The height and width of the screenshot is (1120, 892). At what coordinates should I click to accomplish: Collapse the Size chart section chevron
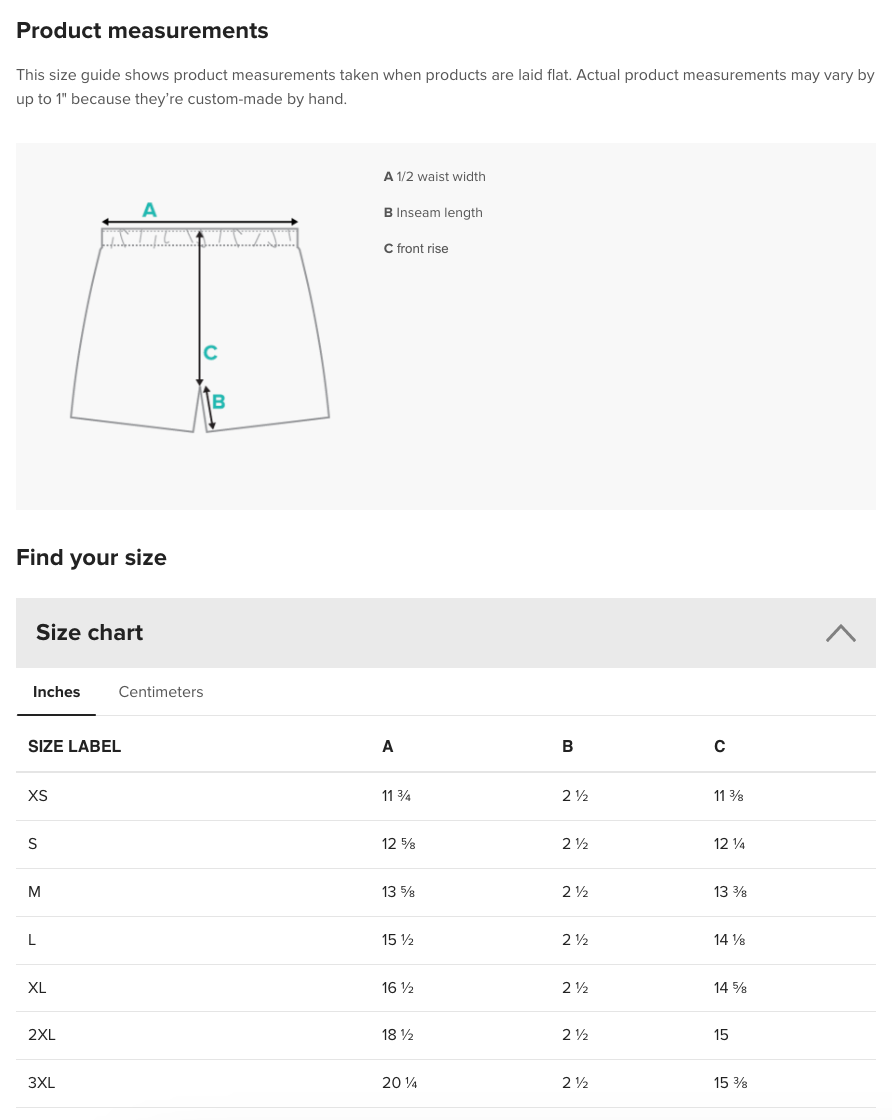tap(840, 633)
